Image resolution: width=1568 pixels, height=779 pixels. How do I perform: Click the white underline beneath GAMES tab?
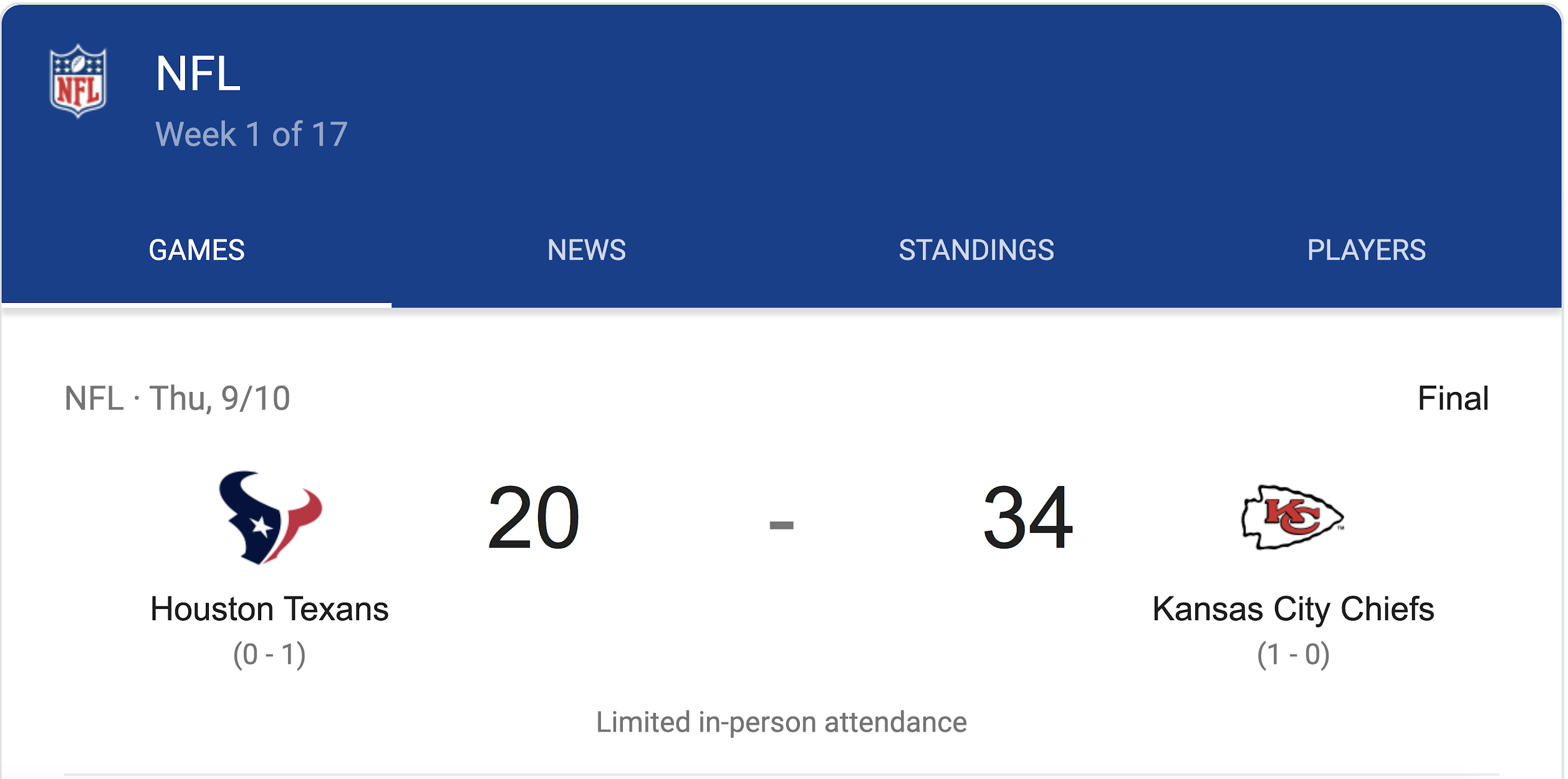[x=196, y=305]
